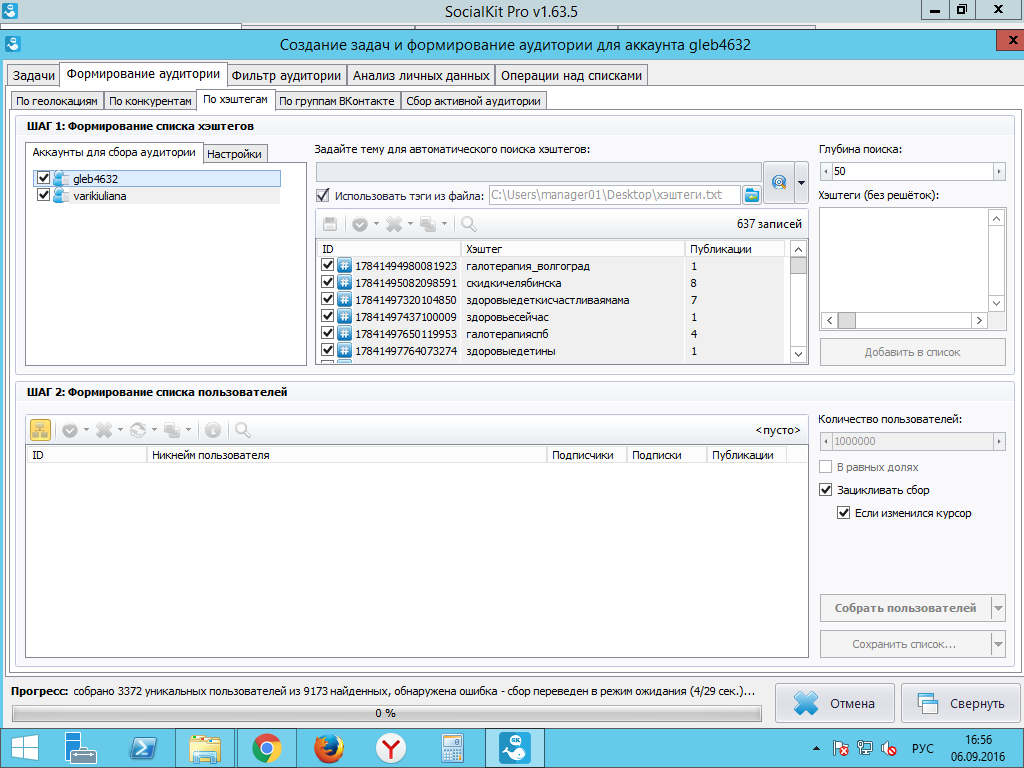
Task: Open Server Manager from the taskbar
Action: [x=81, y=748]
